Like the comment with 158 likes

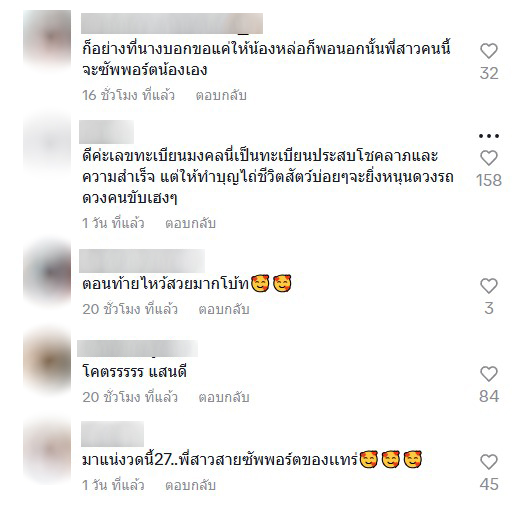click(489, 158)
